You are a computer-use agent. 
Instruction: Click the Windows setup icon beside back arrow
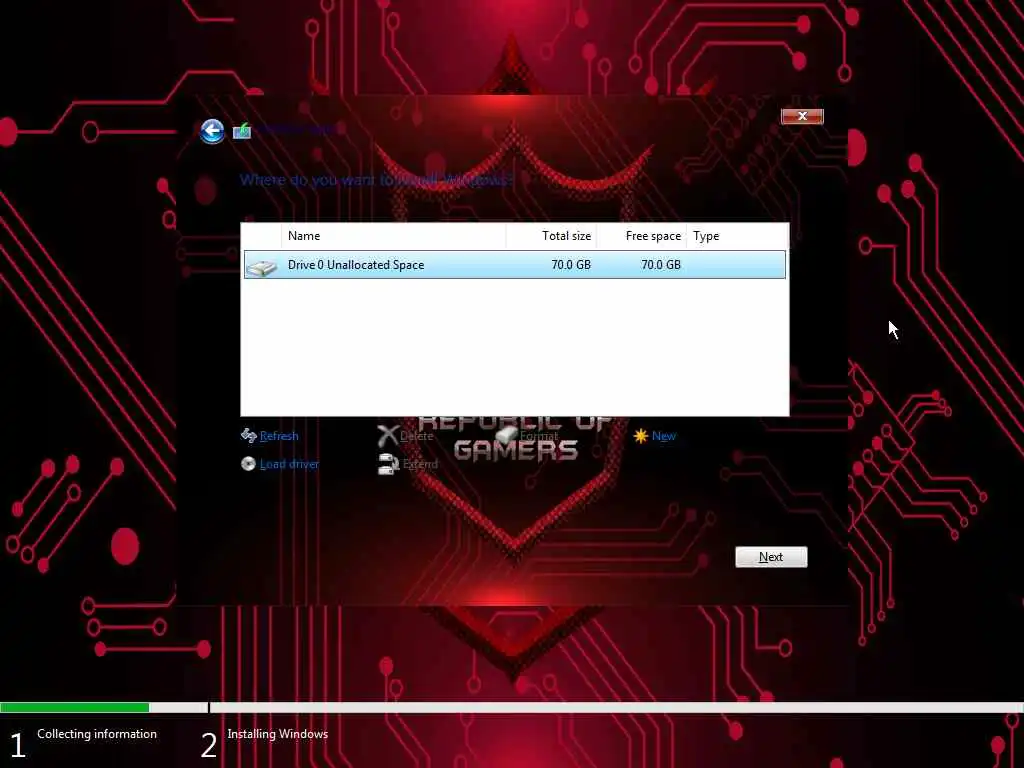(242, 131)
